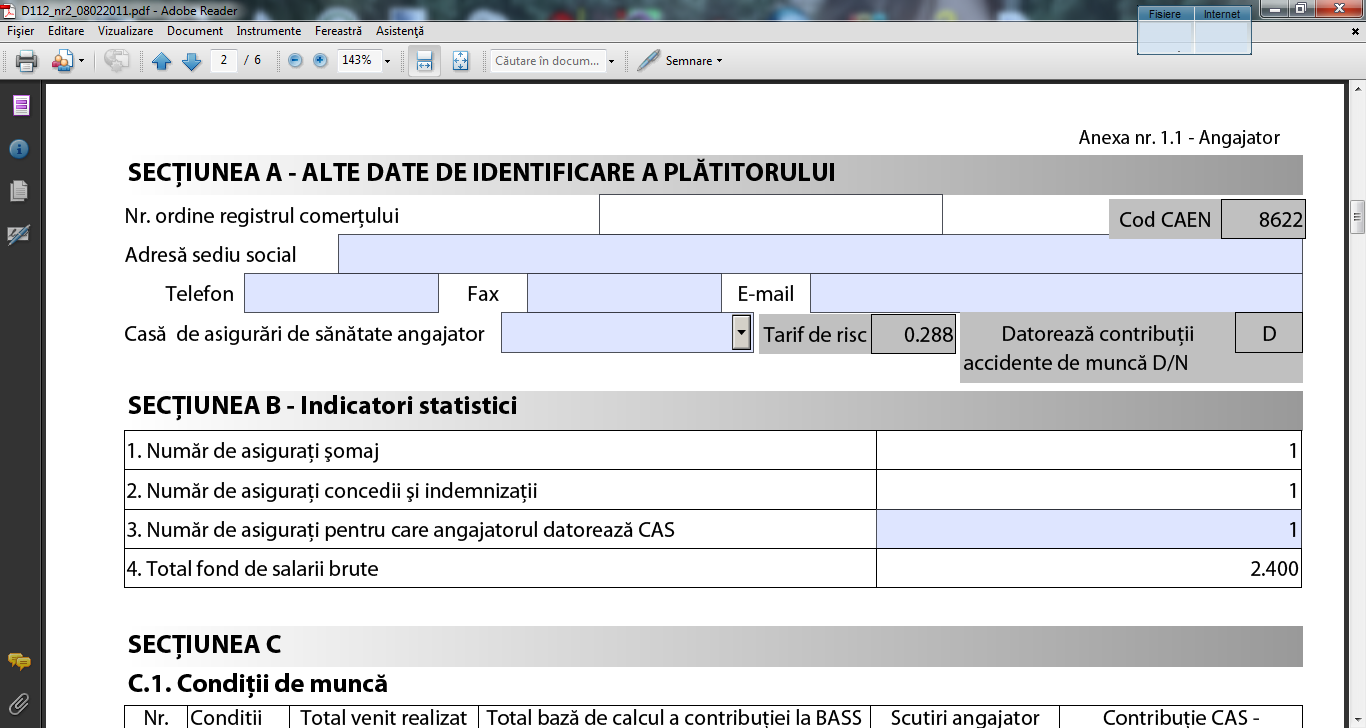Open the Signatures panel icon in sidebar
Viewport: 1366px width, 728px height.
19,234
